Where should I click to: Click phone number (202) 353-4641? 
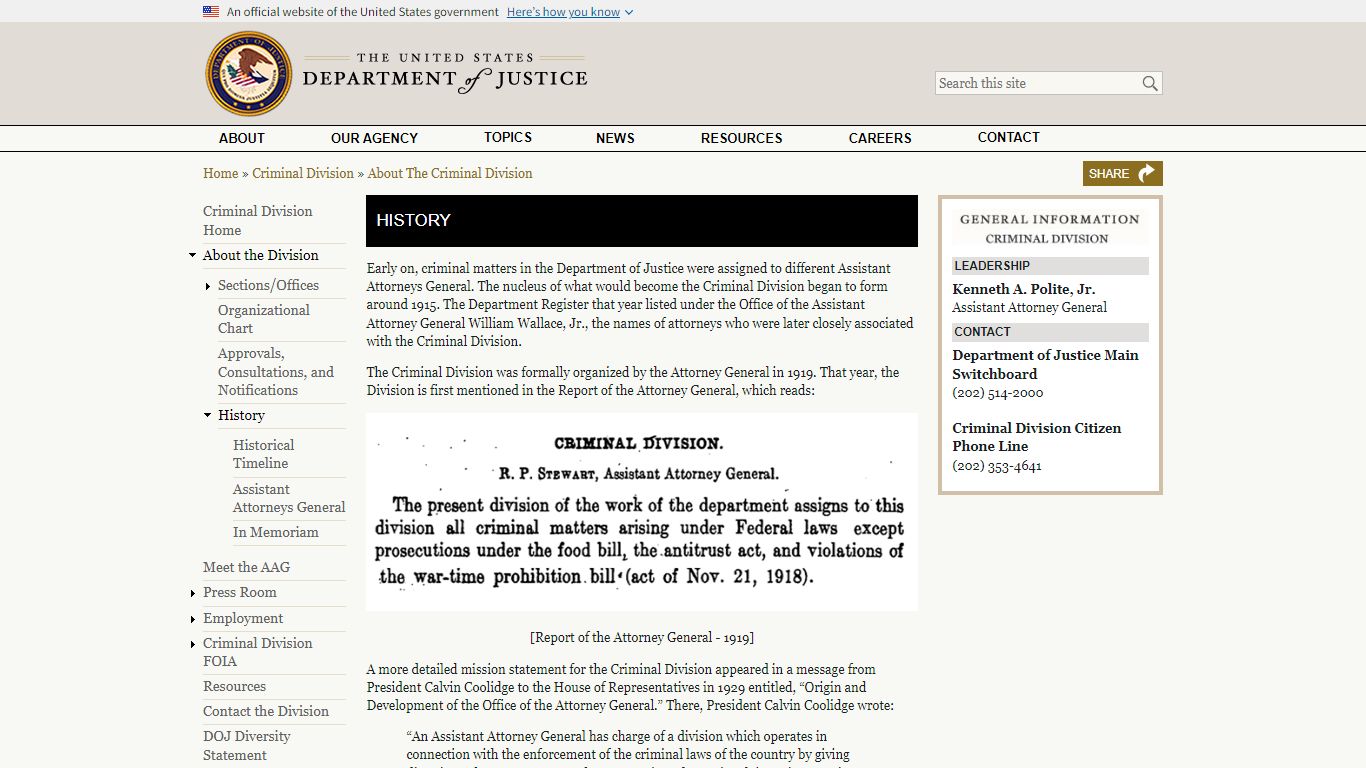click(x=997, y=466)
